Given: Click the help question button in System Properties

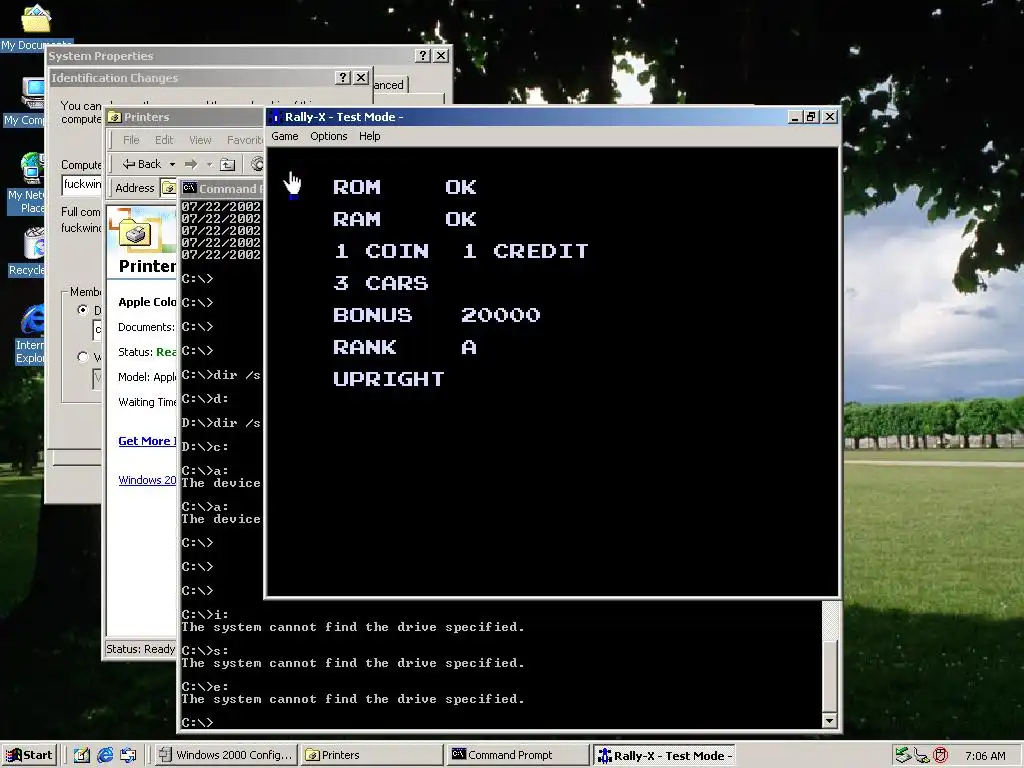Looking at the screenshot, I should [x=423, y=56].
